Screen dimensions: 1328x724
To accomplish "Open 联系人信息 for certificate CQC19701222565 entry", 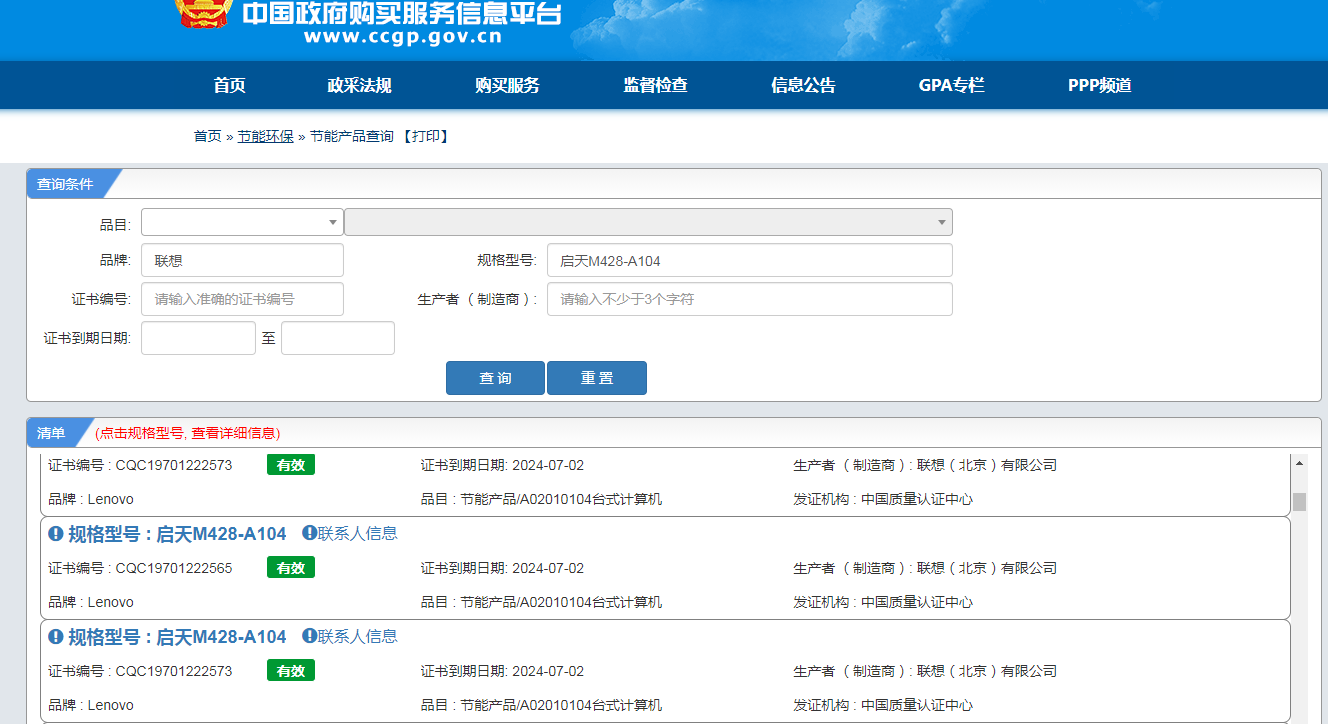I will (x=358, y=533).
